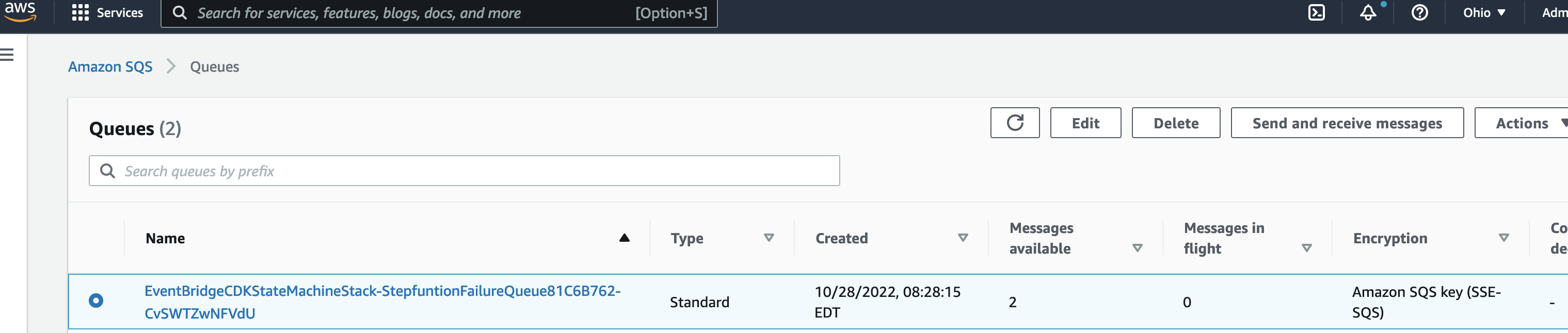The width and height of the screenshot is (1568, 333).
Task: Focus the AWS global search field
Action: 439,13
